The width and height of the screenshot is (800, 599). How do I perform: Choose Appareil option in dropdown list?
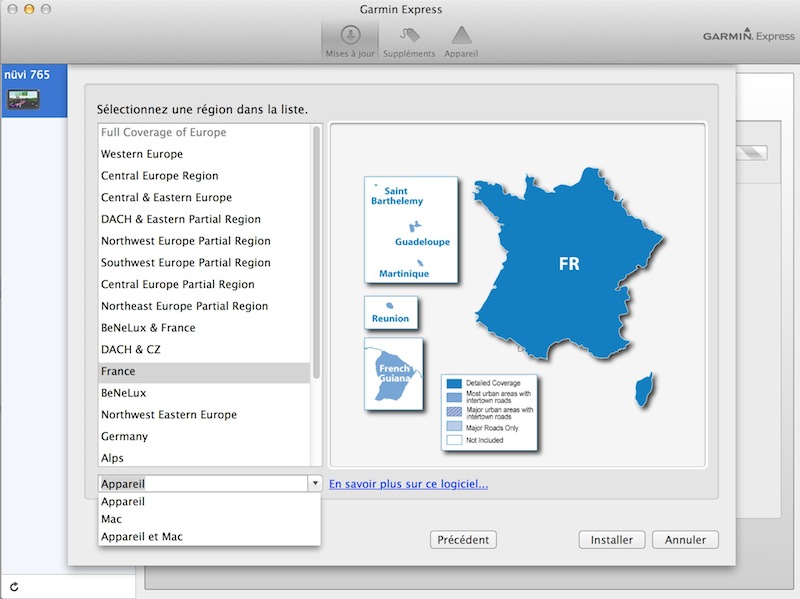[x=209, y=502]
